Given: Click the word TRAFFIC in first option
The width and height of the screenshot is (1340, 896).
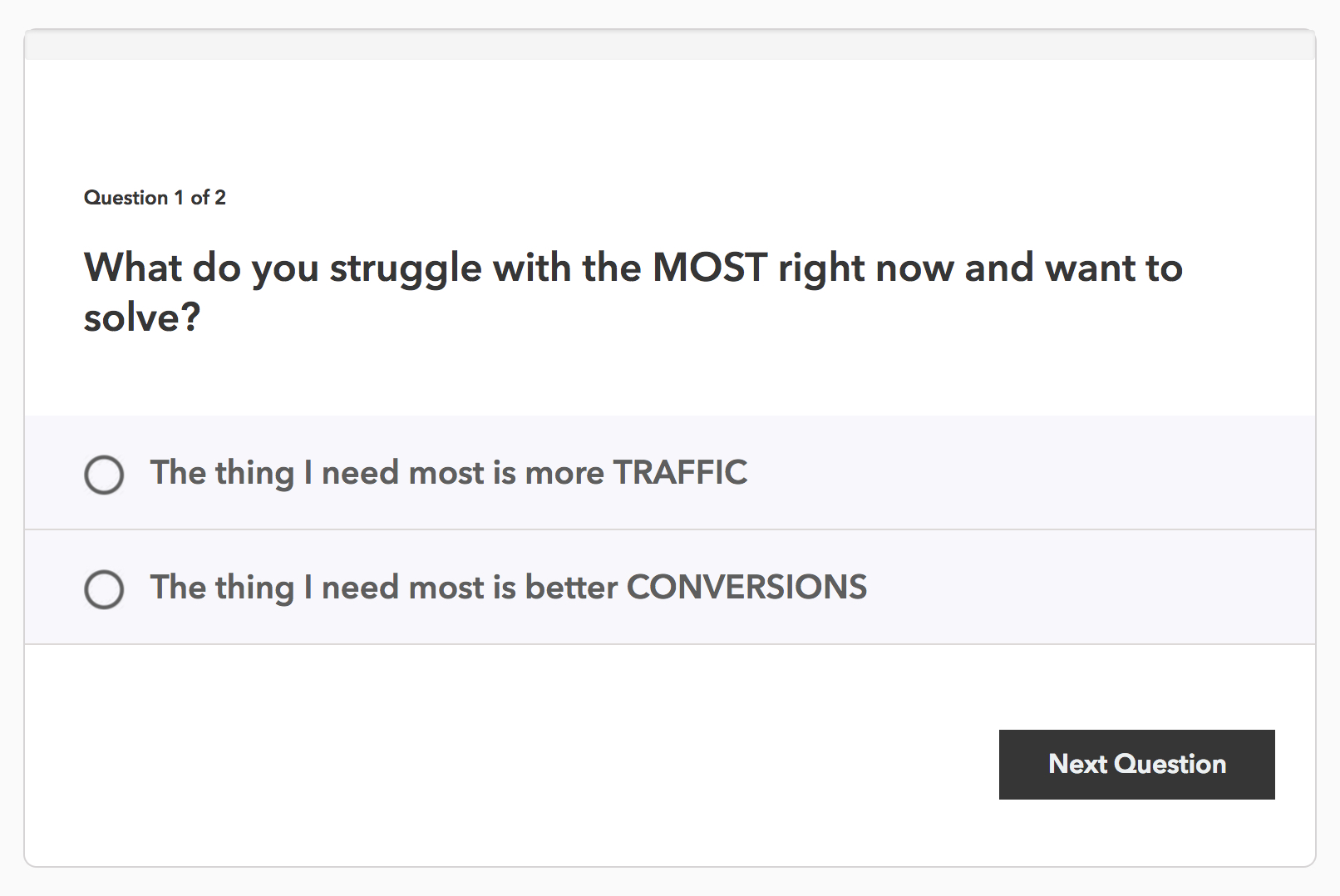Looking at the screenshot, I should (680, 473).
